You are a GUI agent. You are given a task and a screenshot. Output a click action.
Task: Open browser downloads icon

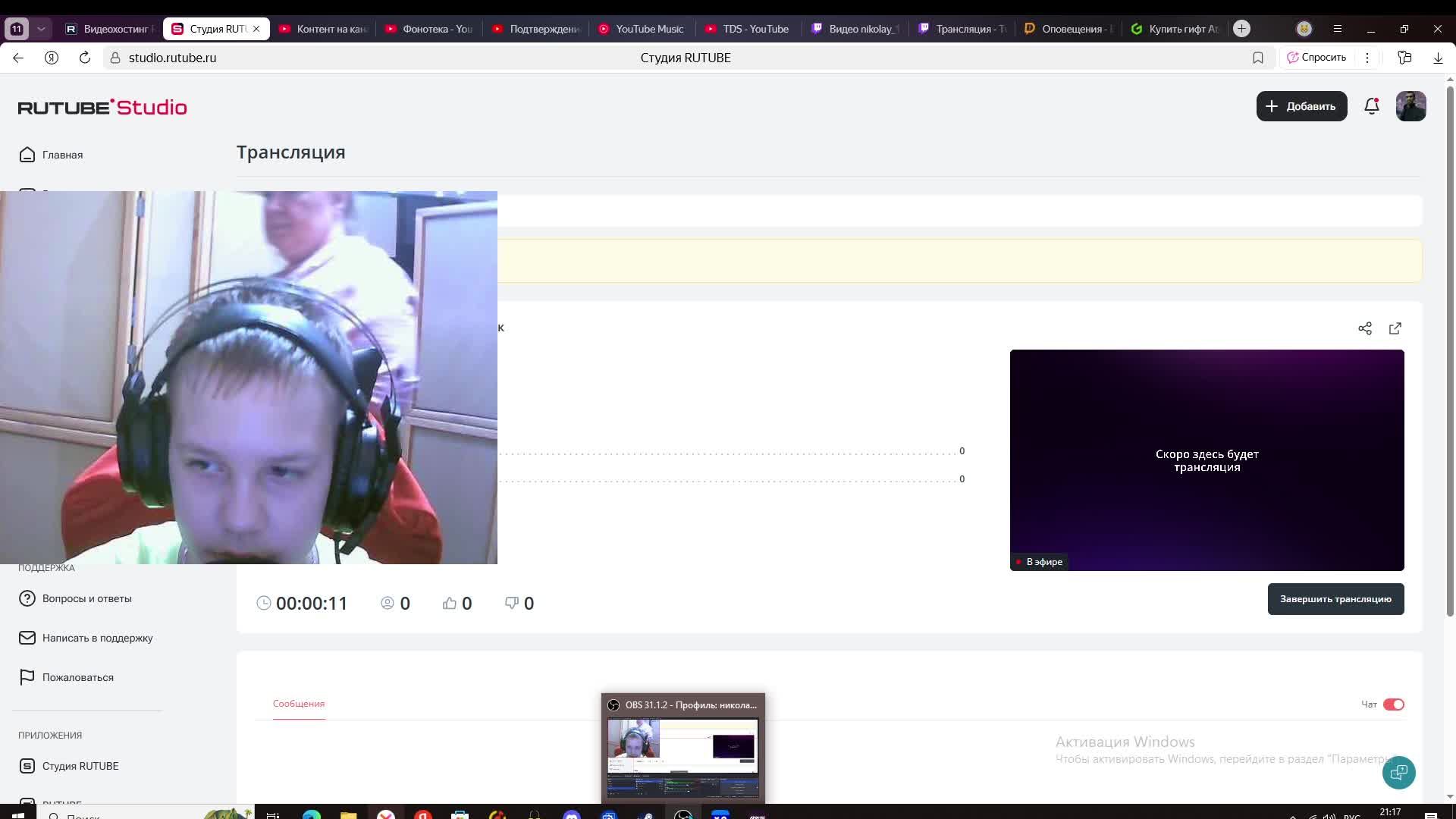1438,58
